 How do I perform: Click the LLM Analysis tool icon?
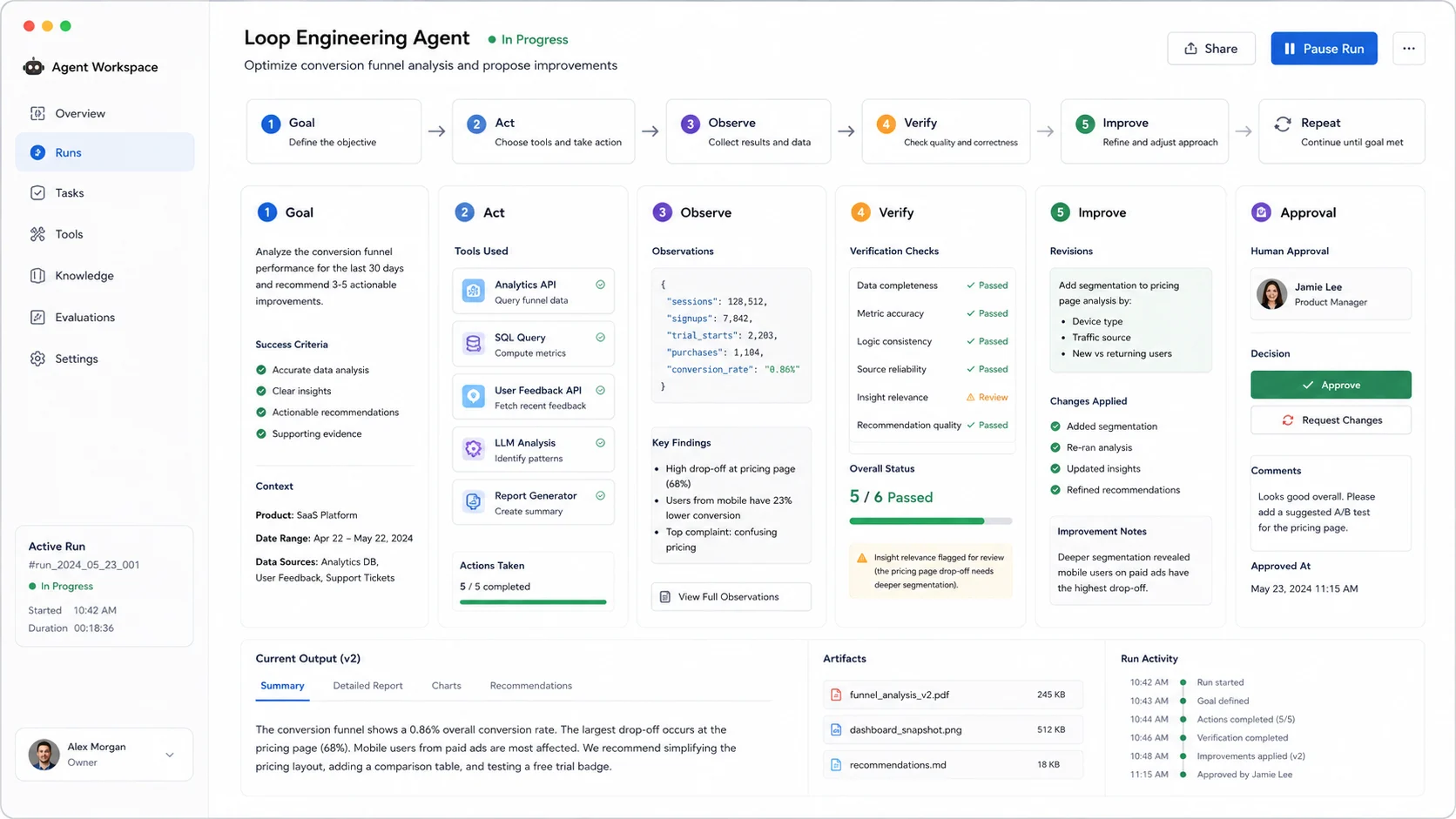click(x=474, y=449)
